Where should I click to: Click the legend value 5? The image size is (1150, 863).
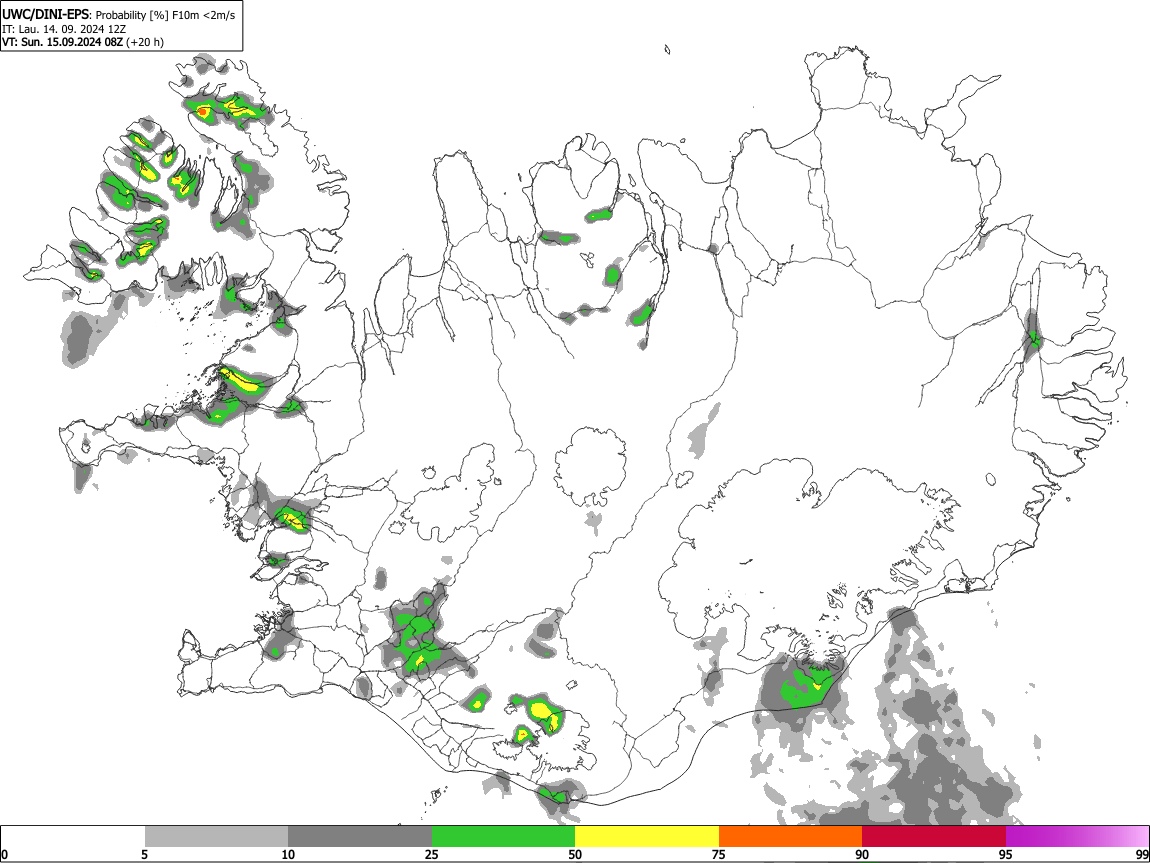[x=144, y=855]
